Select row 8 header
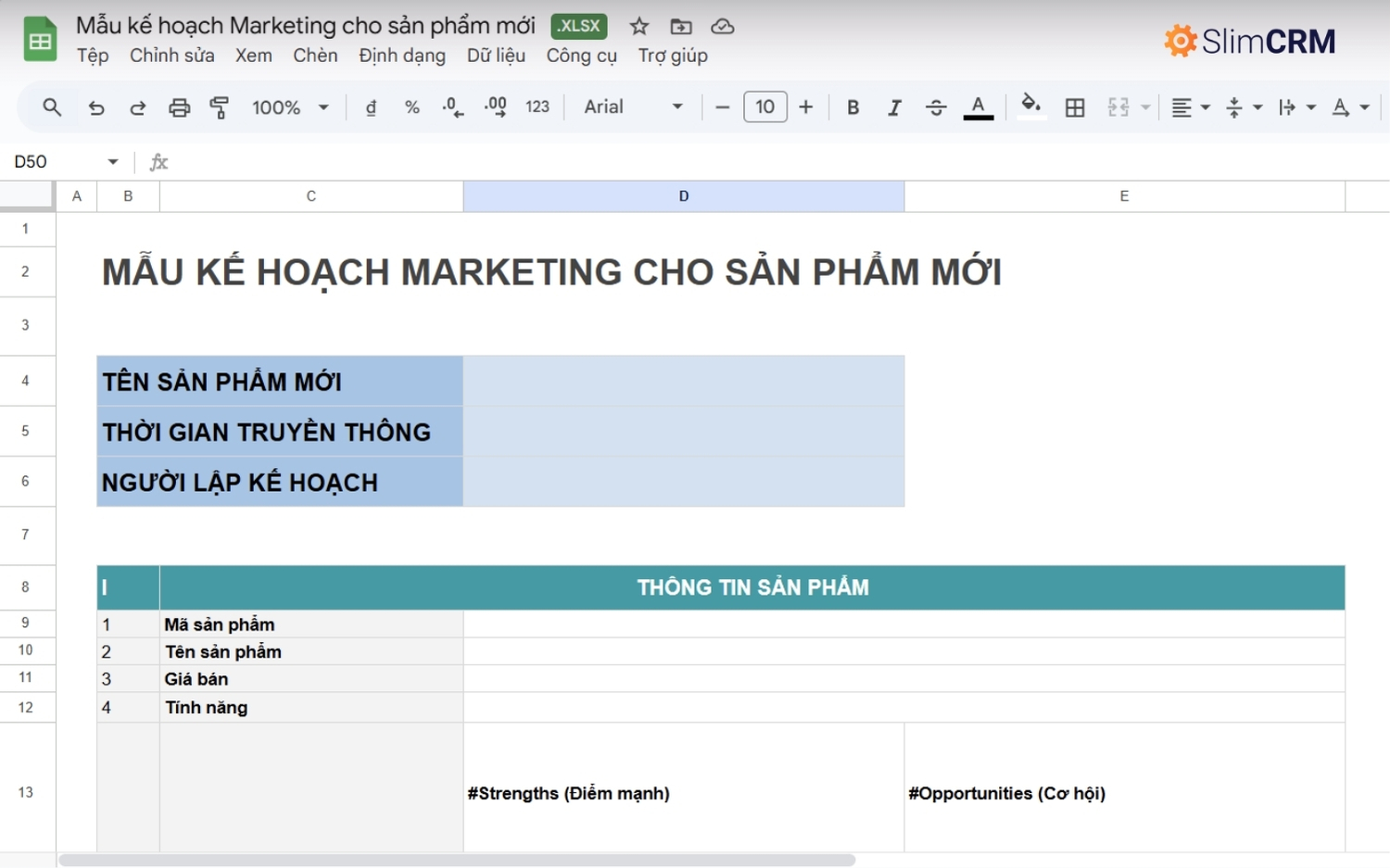The height and width of the screenshot is (868, 1390). tap(26, 587)
